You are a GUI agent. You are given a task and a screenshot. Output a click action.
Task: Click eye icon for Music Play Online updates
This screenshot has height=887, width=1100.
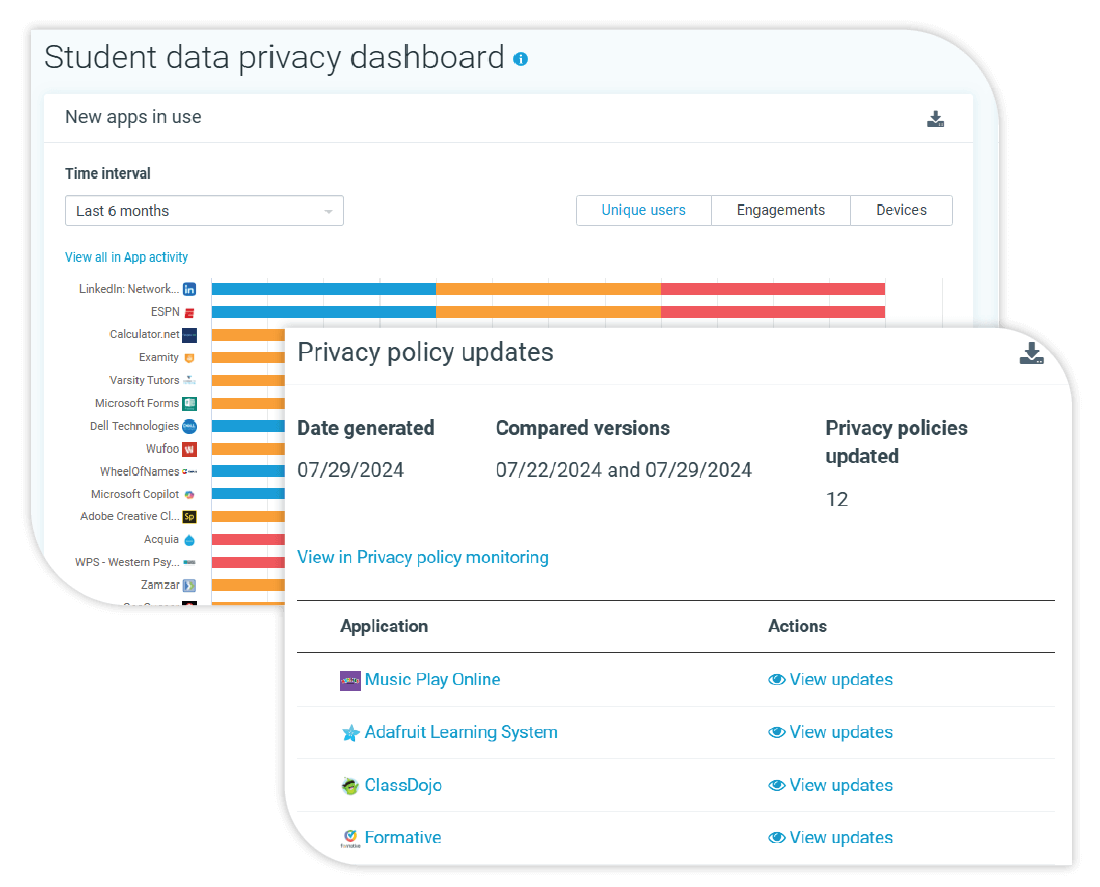777,680
